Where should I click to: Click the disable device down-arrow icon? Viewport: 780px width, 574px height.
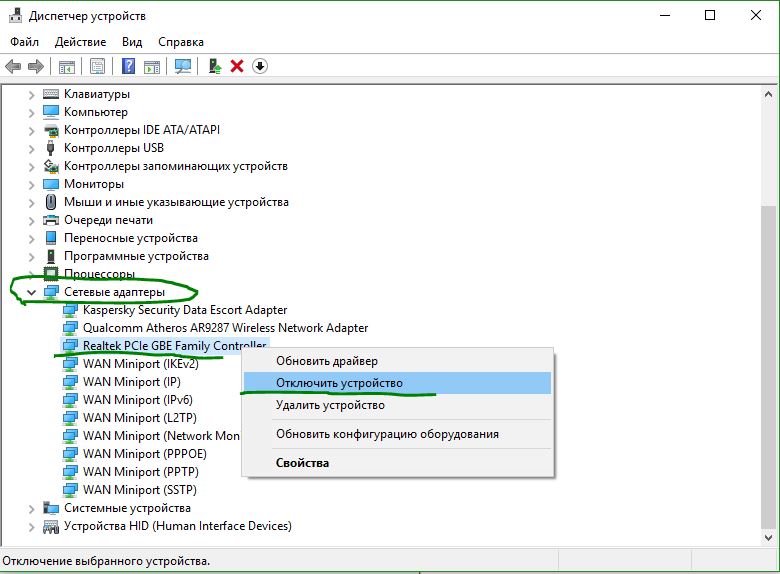(x=260, y=66)
